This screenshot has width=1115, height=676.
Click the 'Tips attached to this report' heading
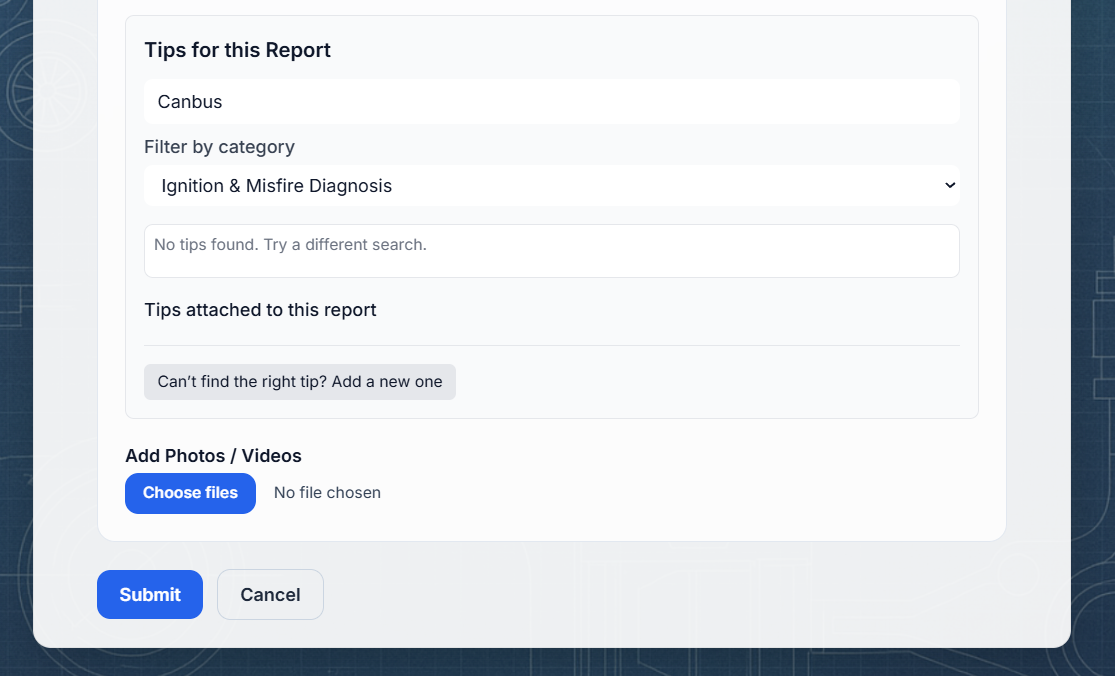tap(260, 310)
